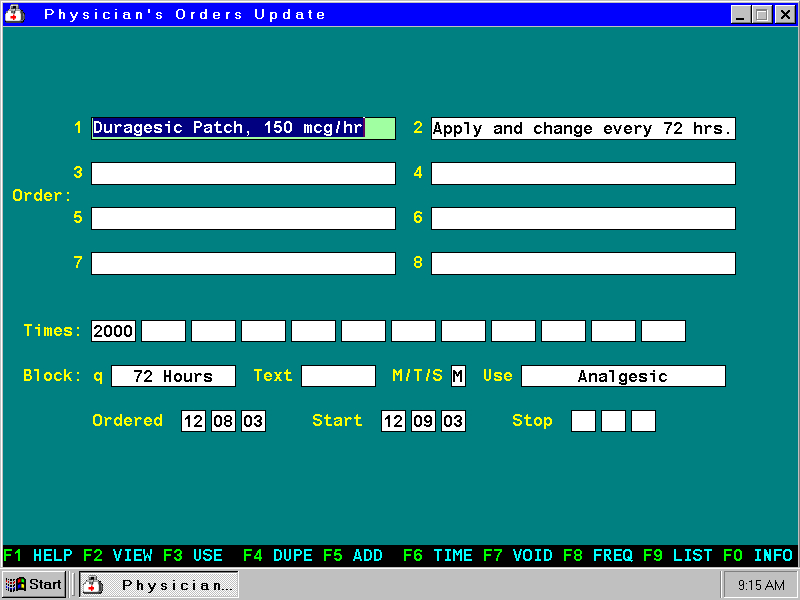Image resolution: width=800 pixels, height=600 pixels.
Task: Click the "Use" label beside Analgesic
Action: click(497, 376)
